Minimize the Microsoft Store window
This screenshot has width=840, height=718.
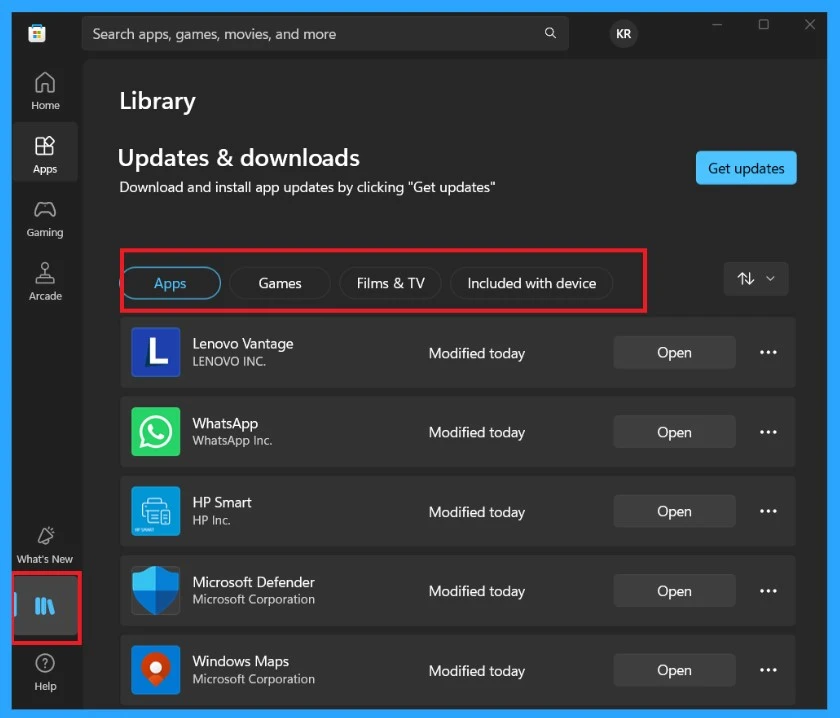pos(717,25)
